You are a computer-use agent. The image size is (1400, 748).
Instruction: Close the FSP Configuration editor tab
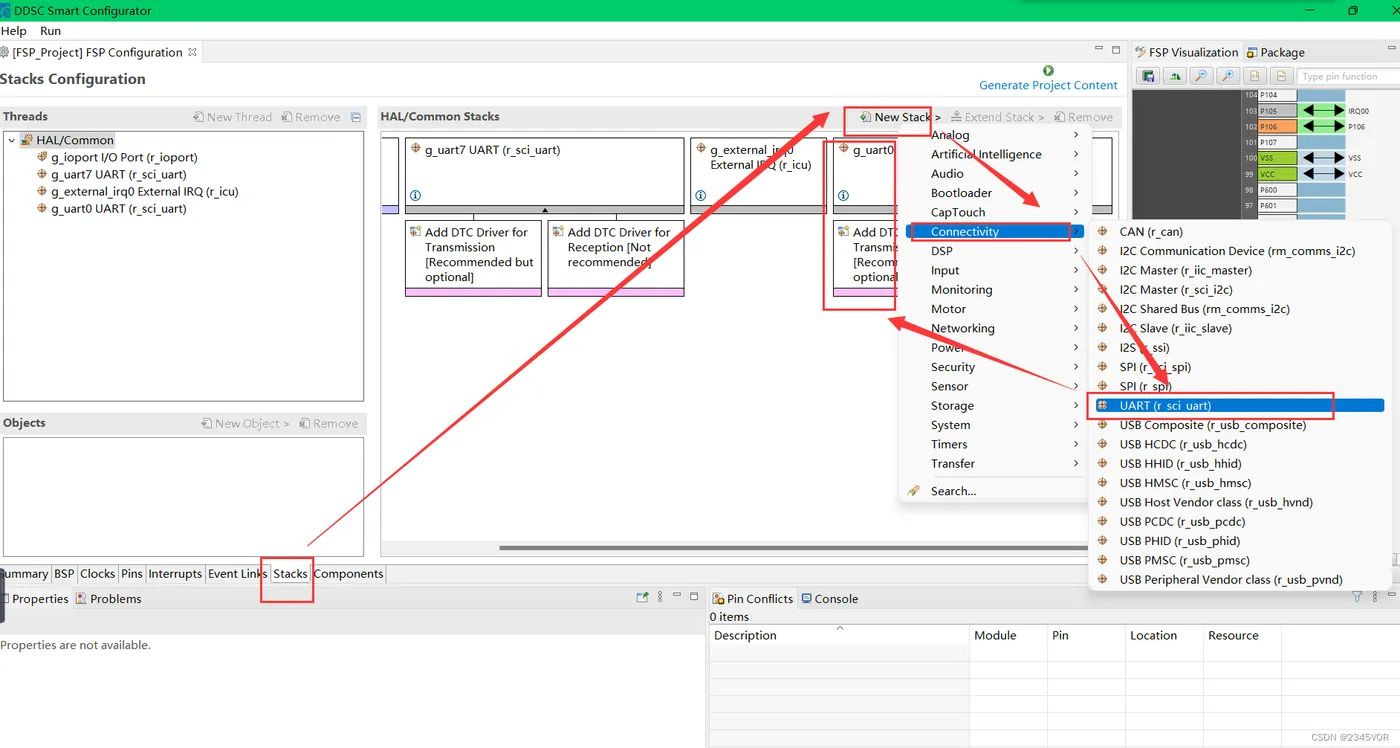click(x=193, y=52)
